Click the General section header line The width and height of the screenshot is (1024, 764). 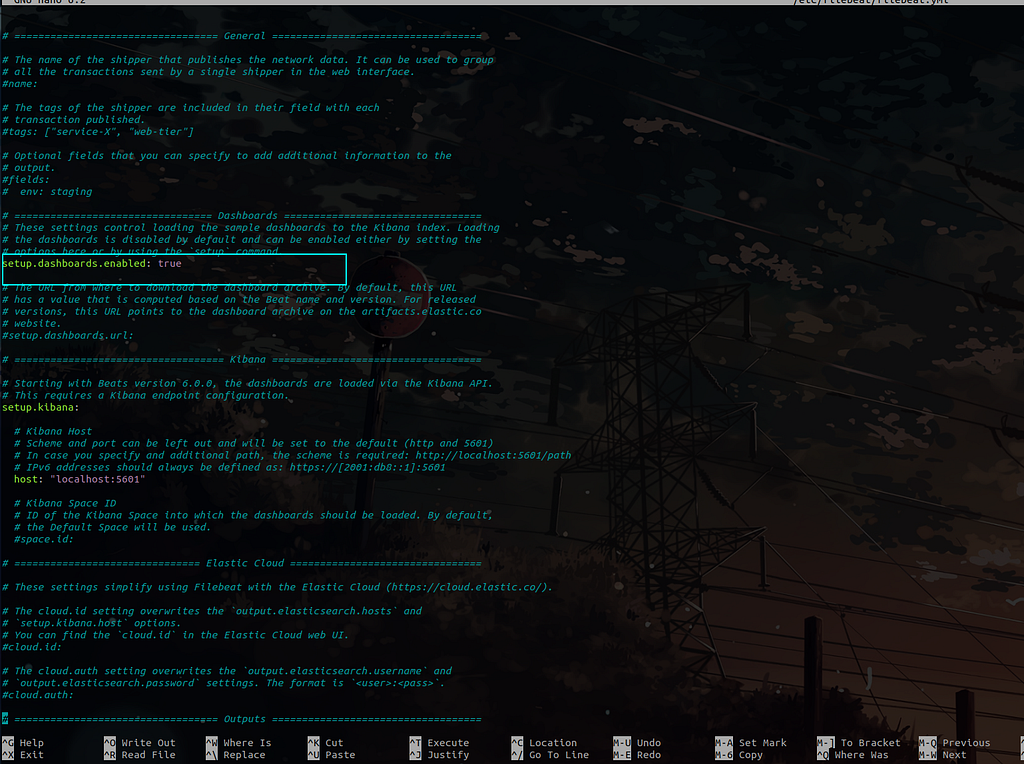point(242,36)
